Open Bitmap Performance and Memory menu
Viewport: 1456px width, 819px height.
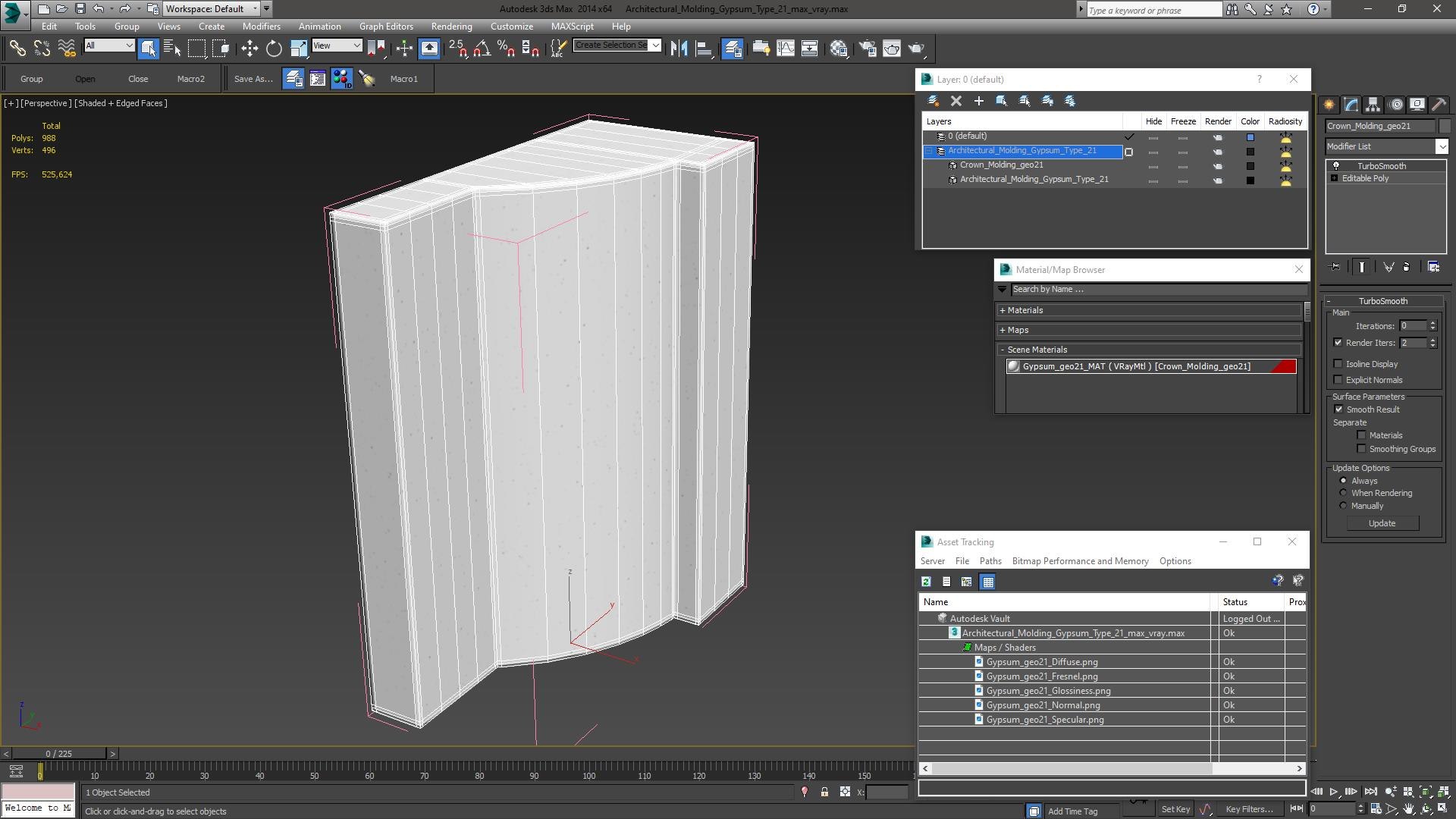point(1080,561)
